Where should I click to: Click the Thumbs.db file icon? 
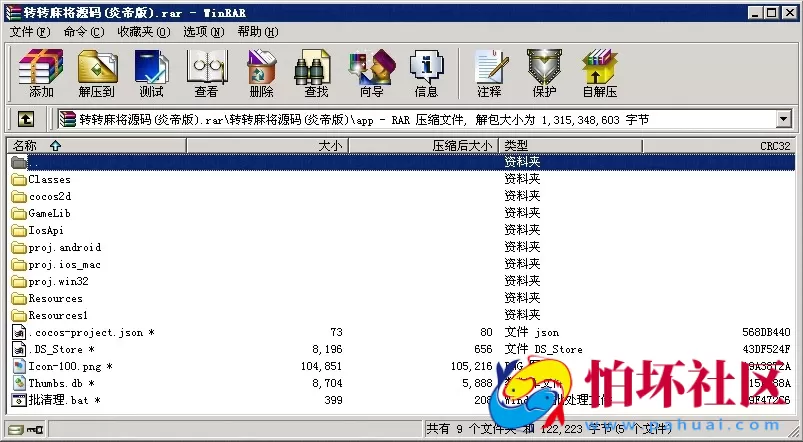pyautogui.click(x=19, y=383)
